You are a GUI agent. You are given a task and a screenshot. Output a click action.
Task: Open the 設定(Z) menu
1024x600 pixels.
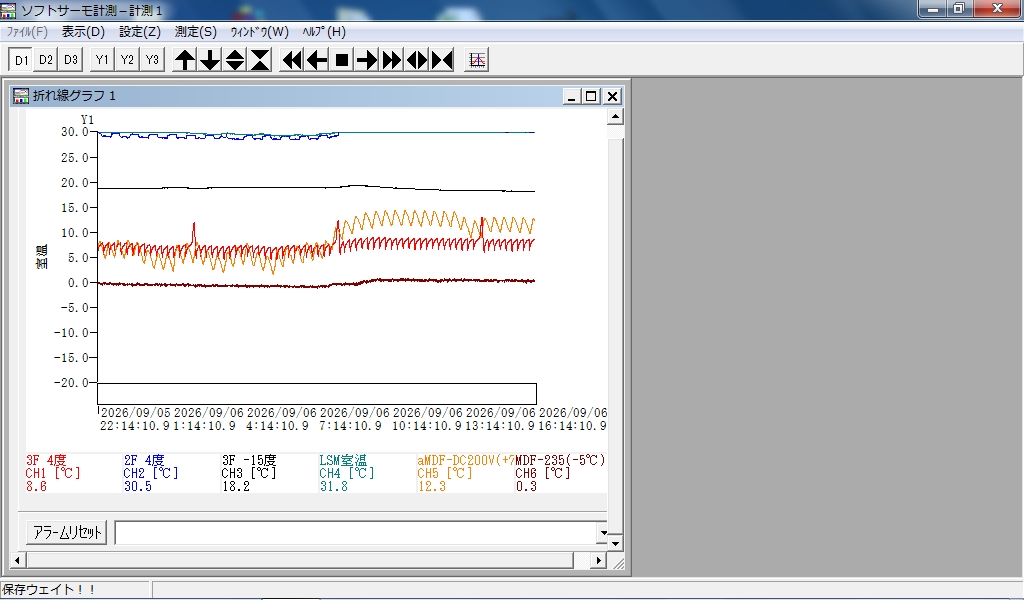pos(140,31)
